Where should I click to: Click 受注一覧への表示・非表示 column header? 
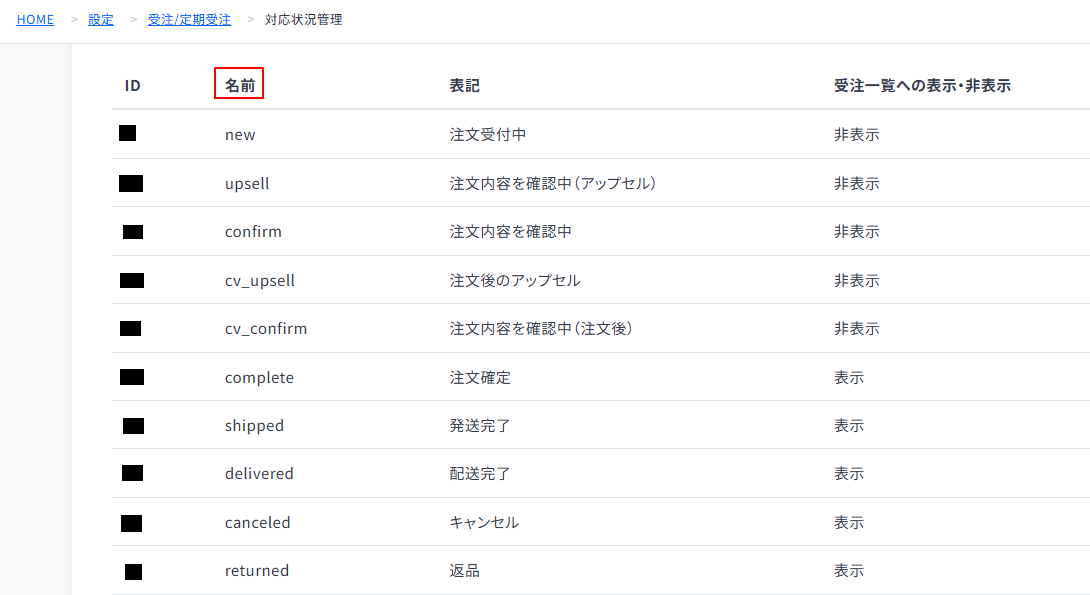tap(922, 86)
